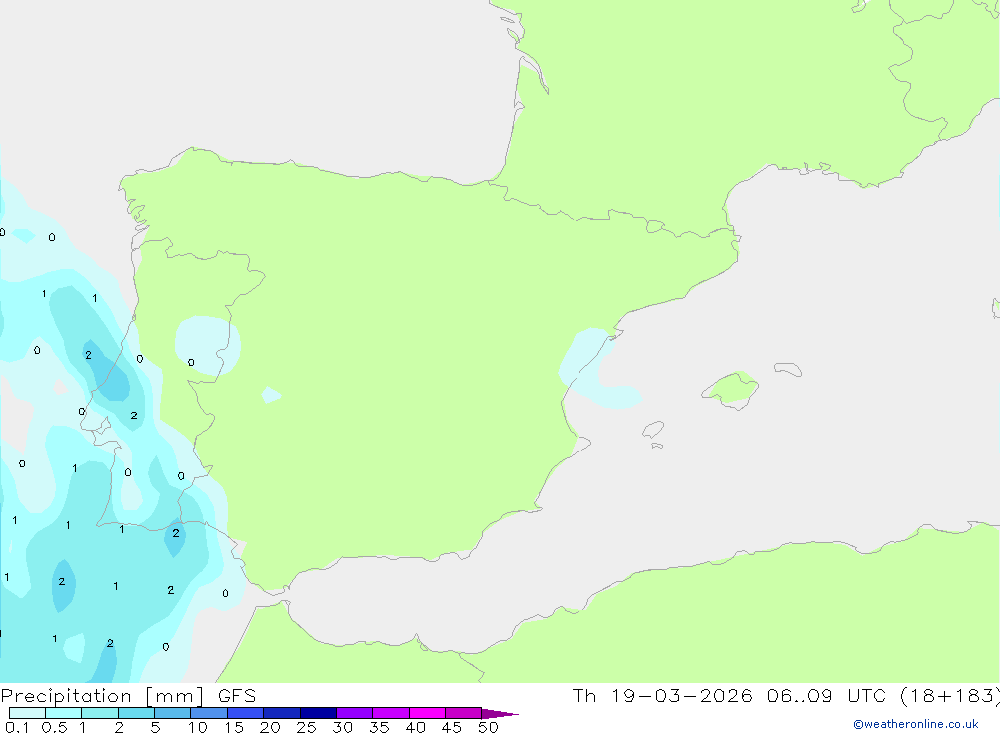
Task: Click the Ibiza island outline on map
Action: 653,429
